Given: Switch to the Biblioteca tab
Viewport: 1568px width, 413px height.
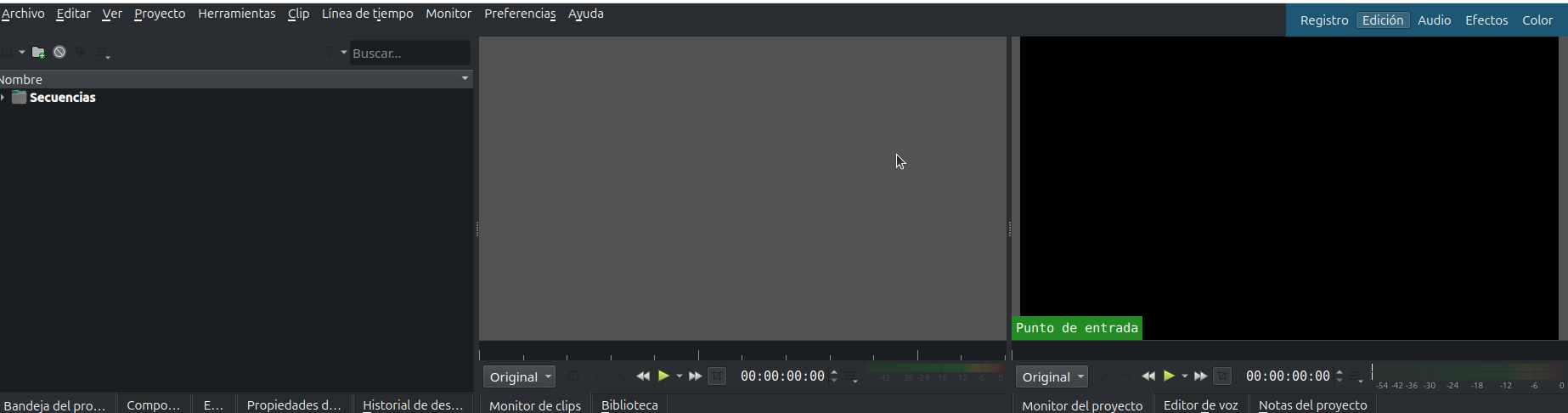Looking at the screenshot, I should pyautogui.click(x=629, y=405).
